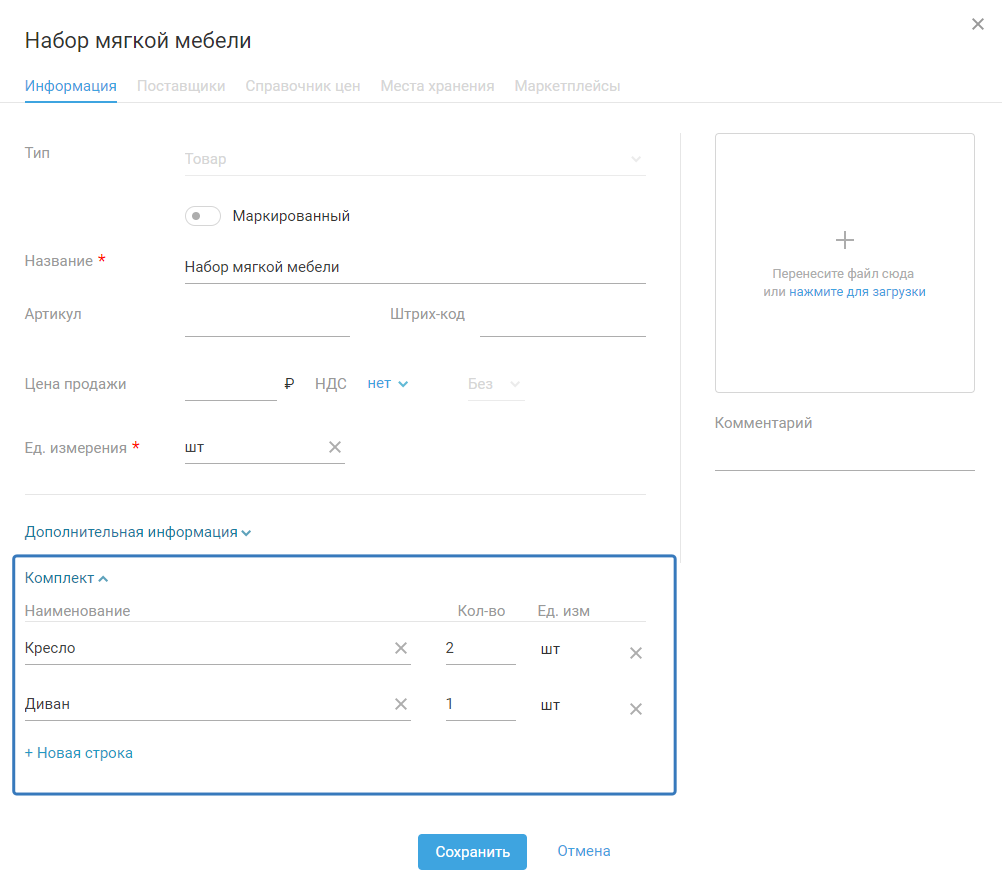Open the НДС rate dropdown
Screen dimensions: 1002x894
point(388,384)
